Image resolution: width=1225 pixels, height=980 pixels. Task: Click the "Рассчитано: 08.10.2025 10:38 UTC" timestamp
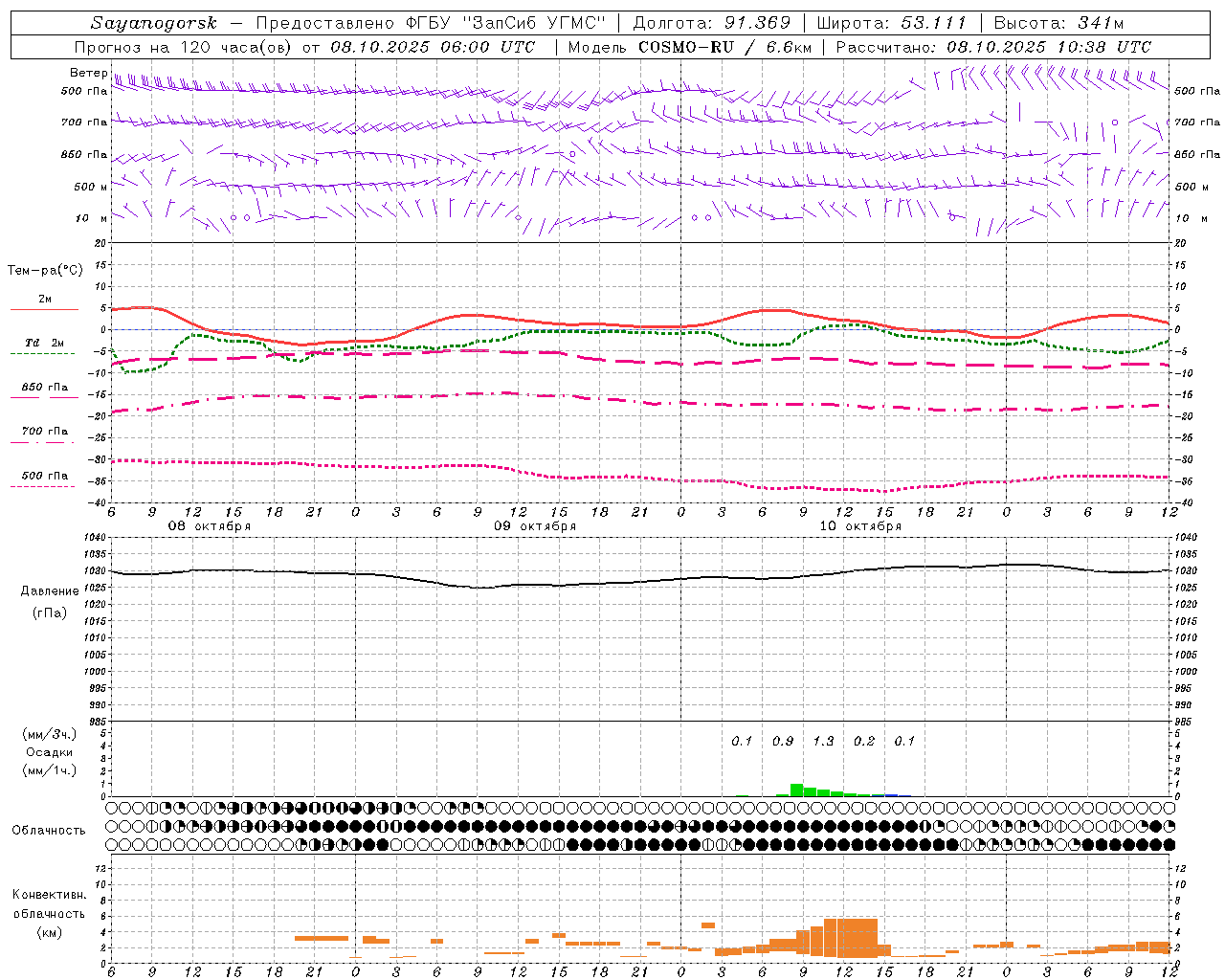[994, 47]
